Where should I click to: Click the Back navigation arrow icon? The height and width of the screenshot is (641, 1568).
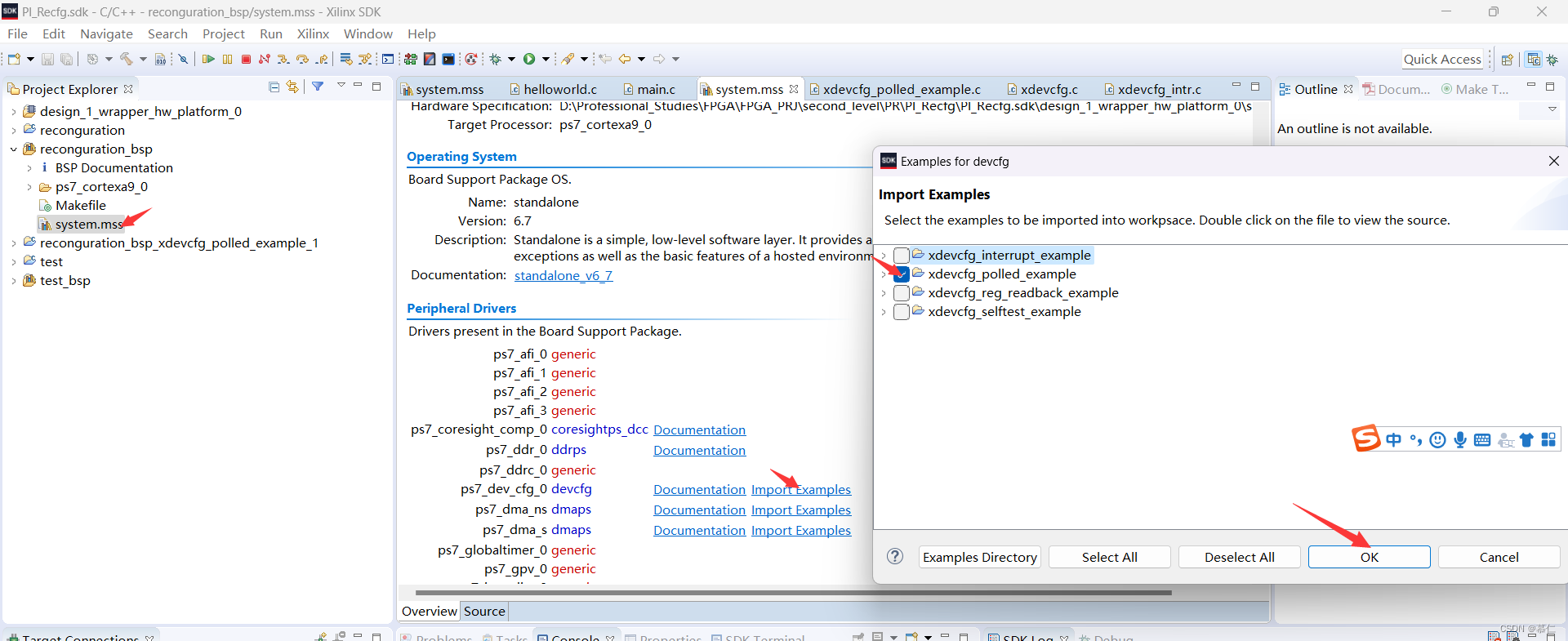625,59
